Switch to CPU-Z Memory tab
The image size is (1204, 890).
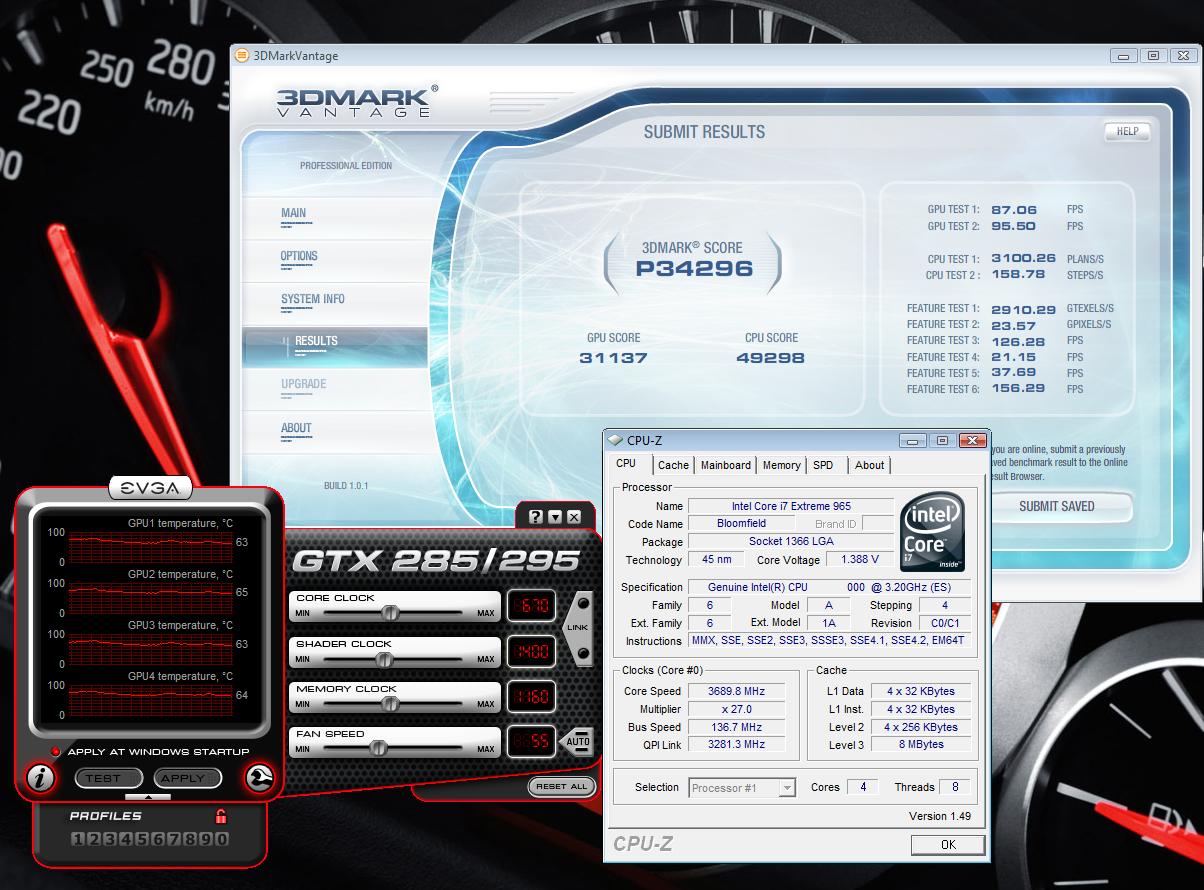point(781,465)
